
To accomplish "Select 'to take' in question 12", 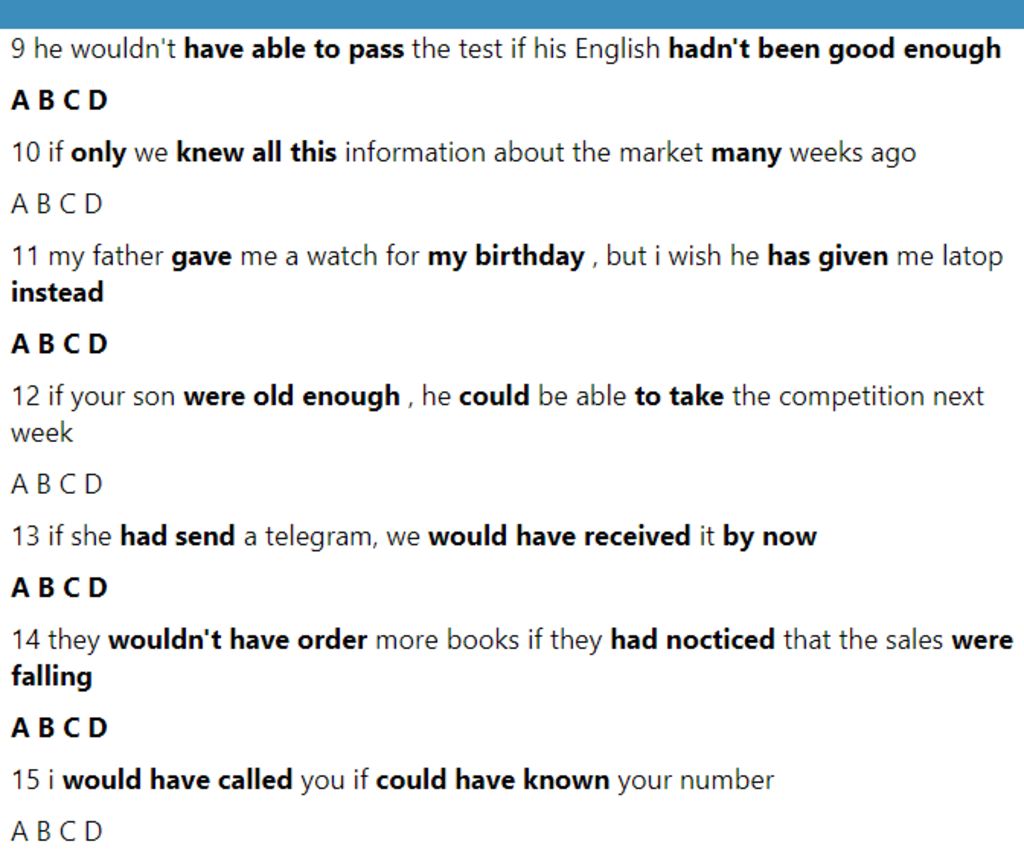I will click(x=679, y=396).
